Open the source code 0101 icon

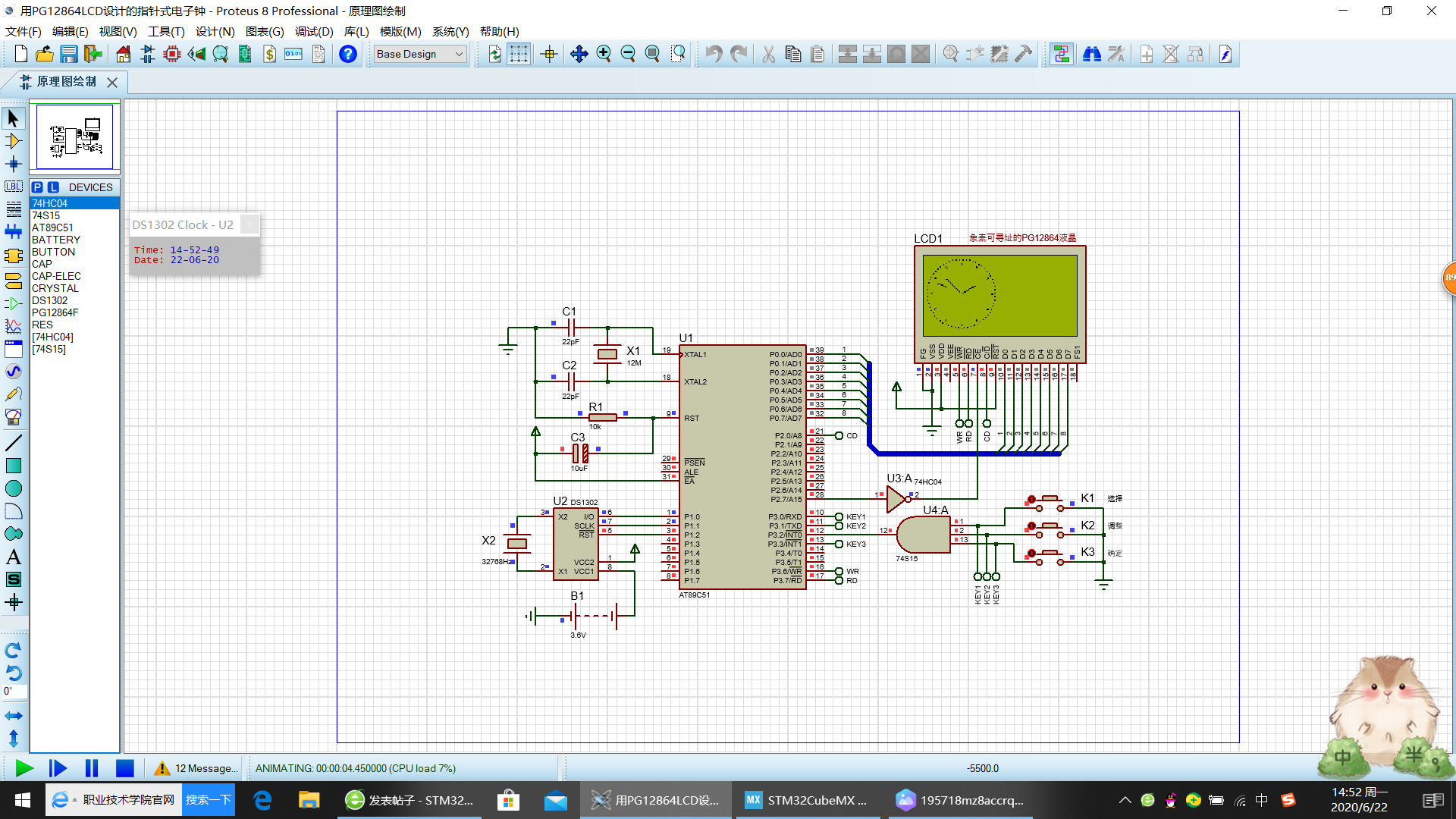coord(293,54)
